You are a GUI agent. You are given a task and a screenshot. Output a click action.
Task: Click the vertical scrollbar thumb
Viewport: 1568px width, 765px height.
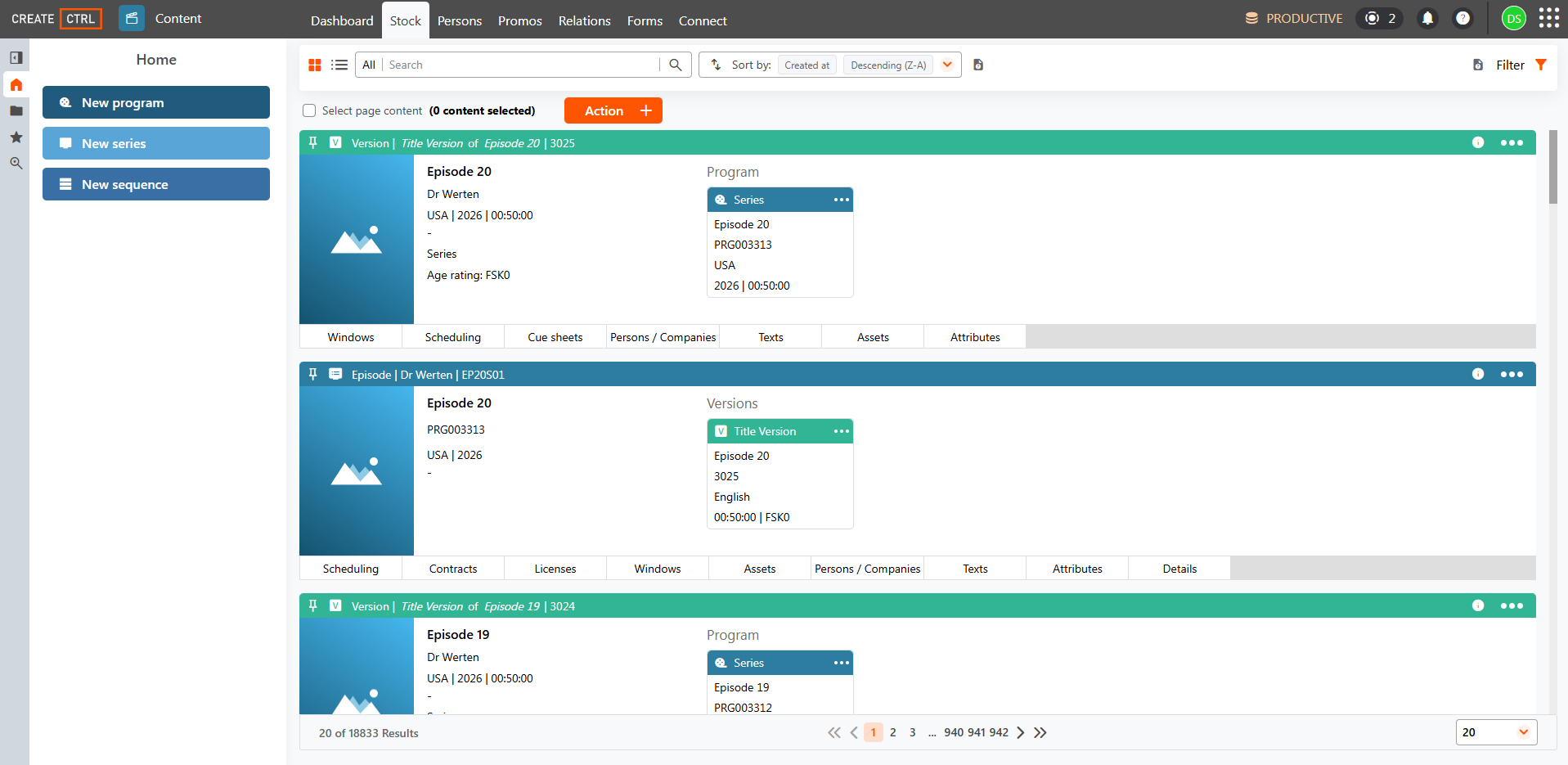tap(1553, 167)
